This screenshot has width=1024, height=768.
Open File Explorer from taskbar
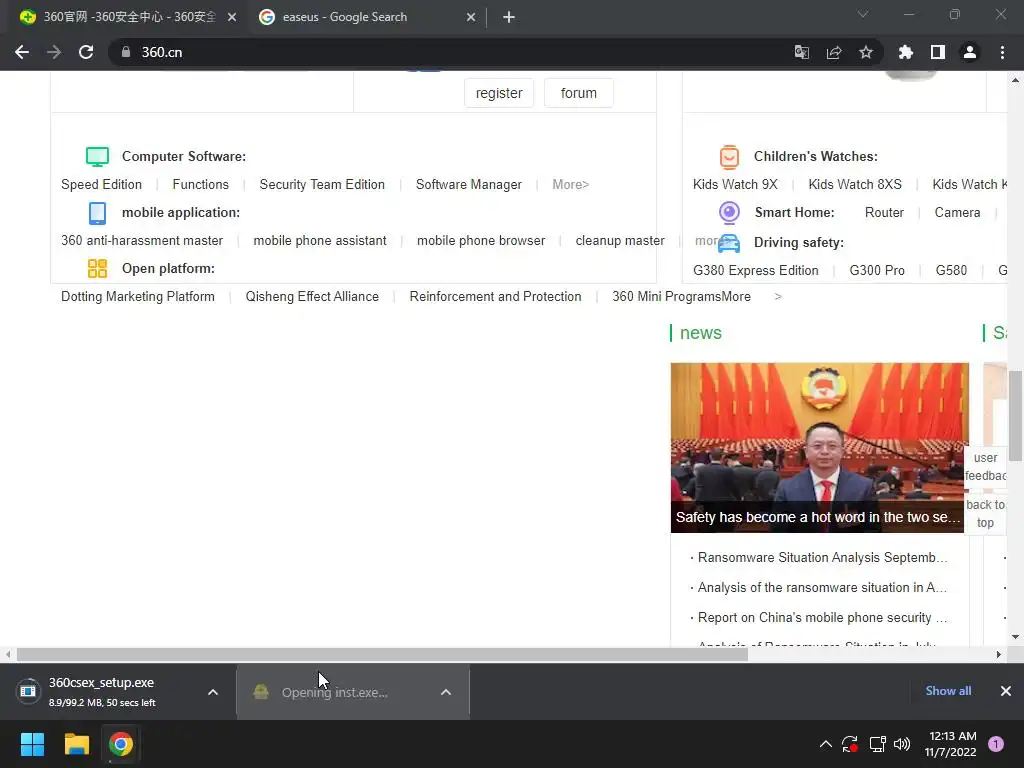click(x=76, y=744)
